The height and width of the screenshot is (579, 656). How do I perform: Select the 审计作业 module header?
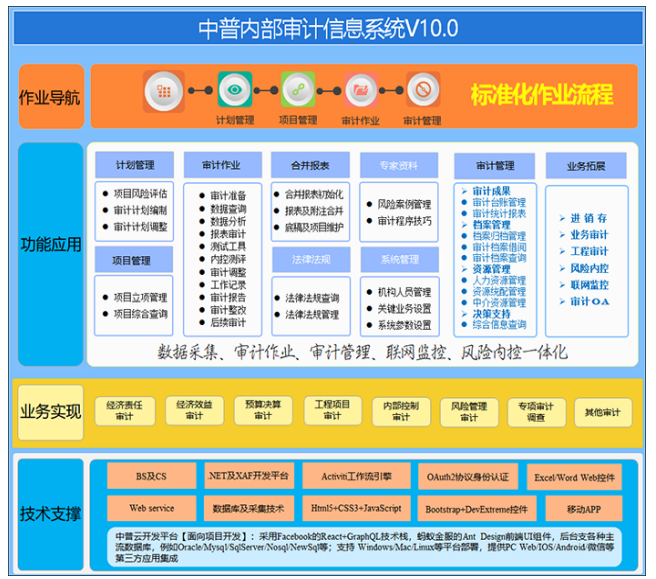(221, 165)
